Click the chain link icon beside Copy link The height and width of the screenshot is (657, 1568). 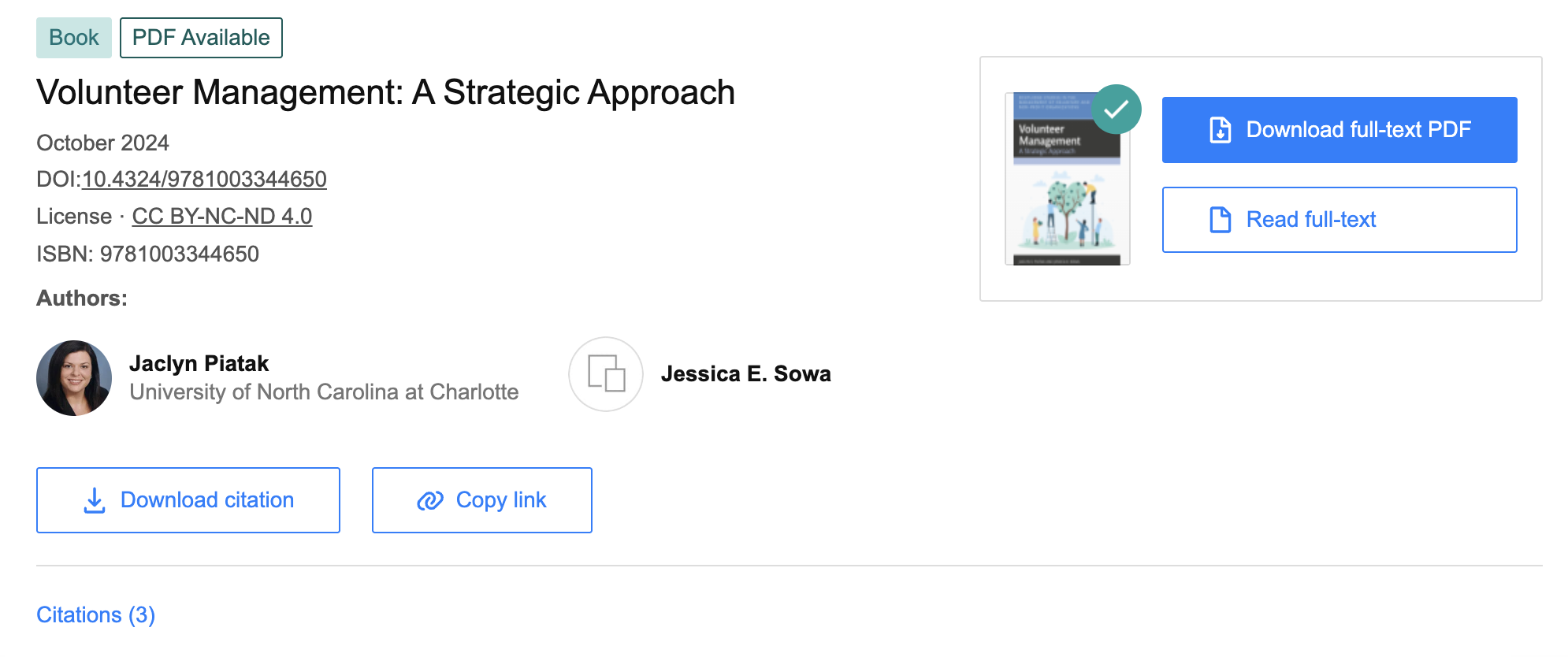tap(430, 500)
